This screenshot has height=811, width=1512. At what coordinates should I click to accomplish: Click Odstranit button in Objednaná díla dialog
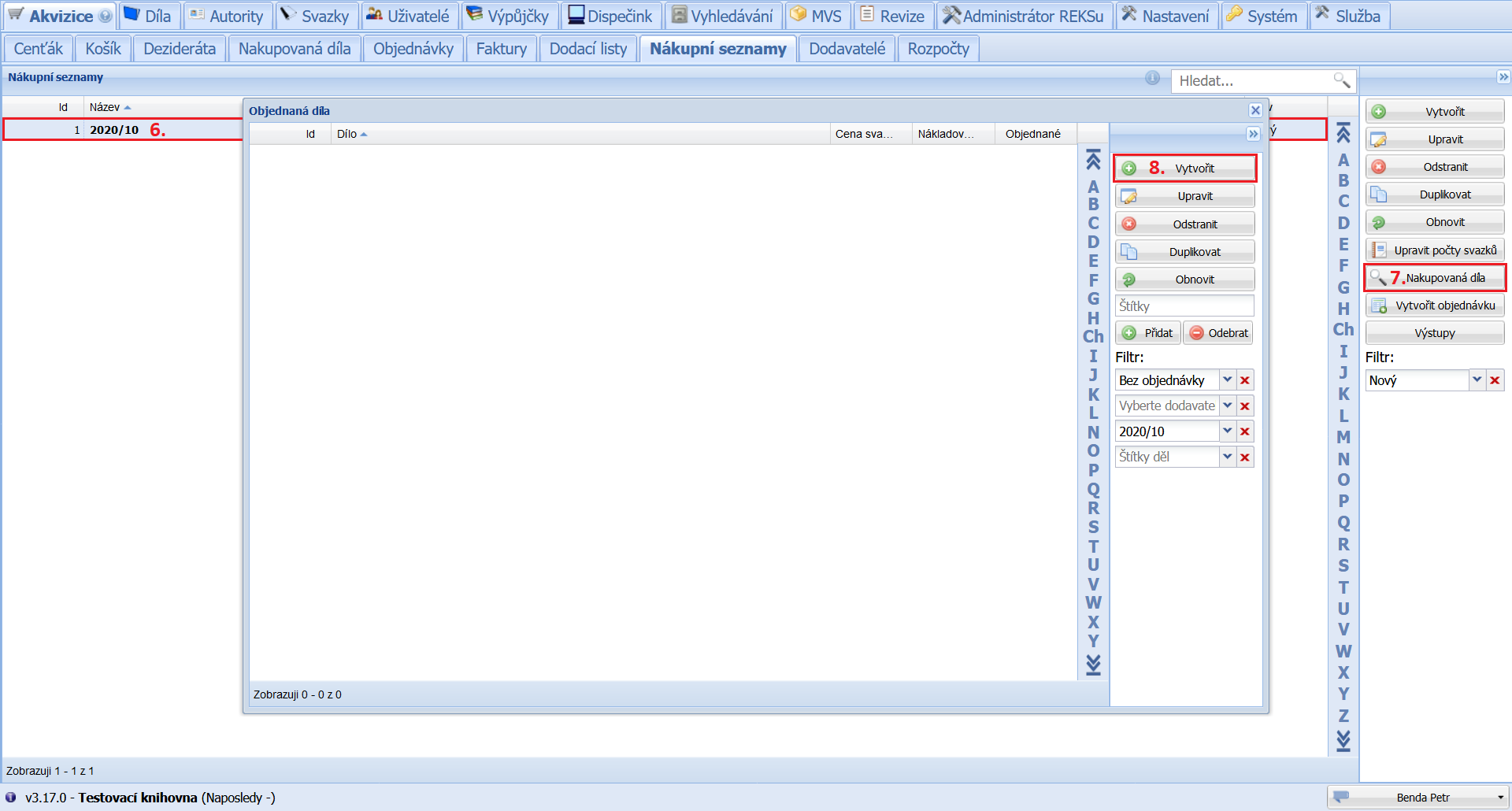(x=1184, y=224)
